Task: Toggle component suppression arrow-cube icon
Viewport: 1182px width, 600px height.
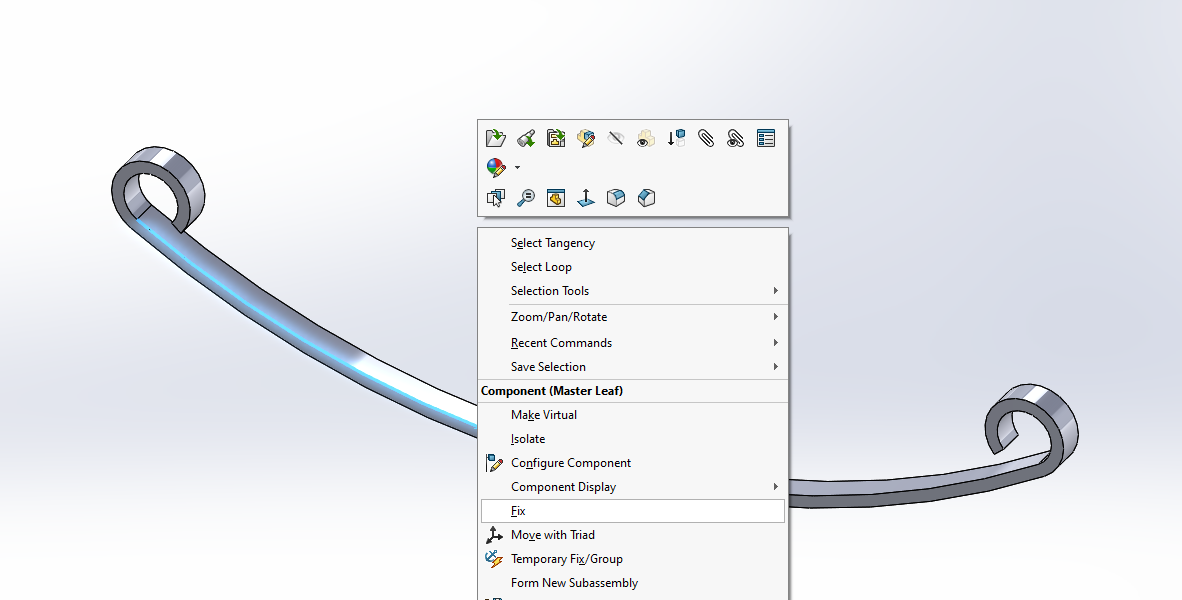Action: click(x=676, y=139)
